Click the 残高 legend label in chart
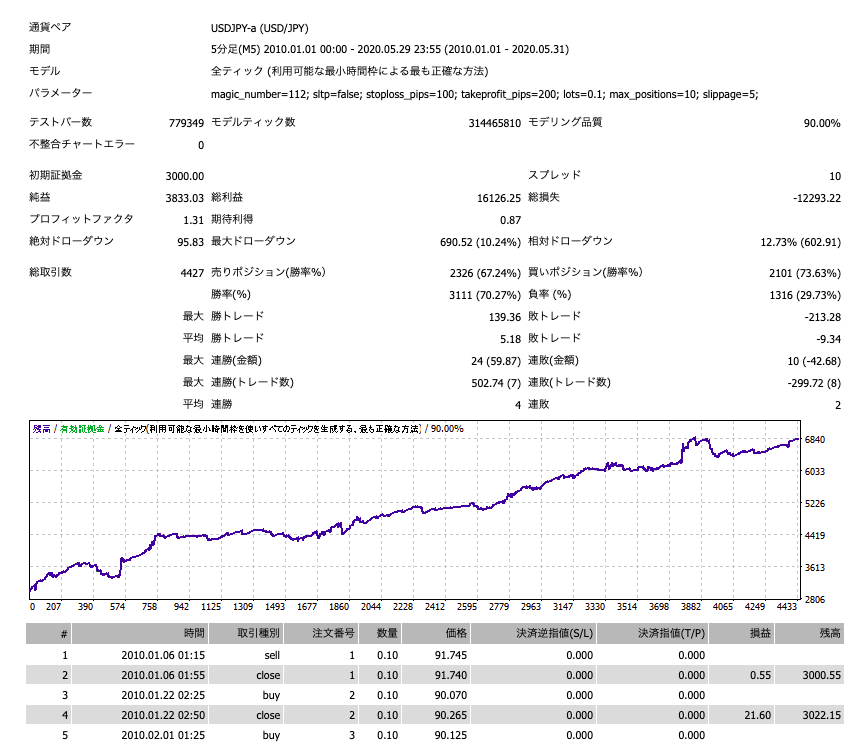This screenshot has height=743, width=861. pos(42,429)
